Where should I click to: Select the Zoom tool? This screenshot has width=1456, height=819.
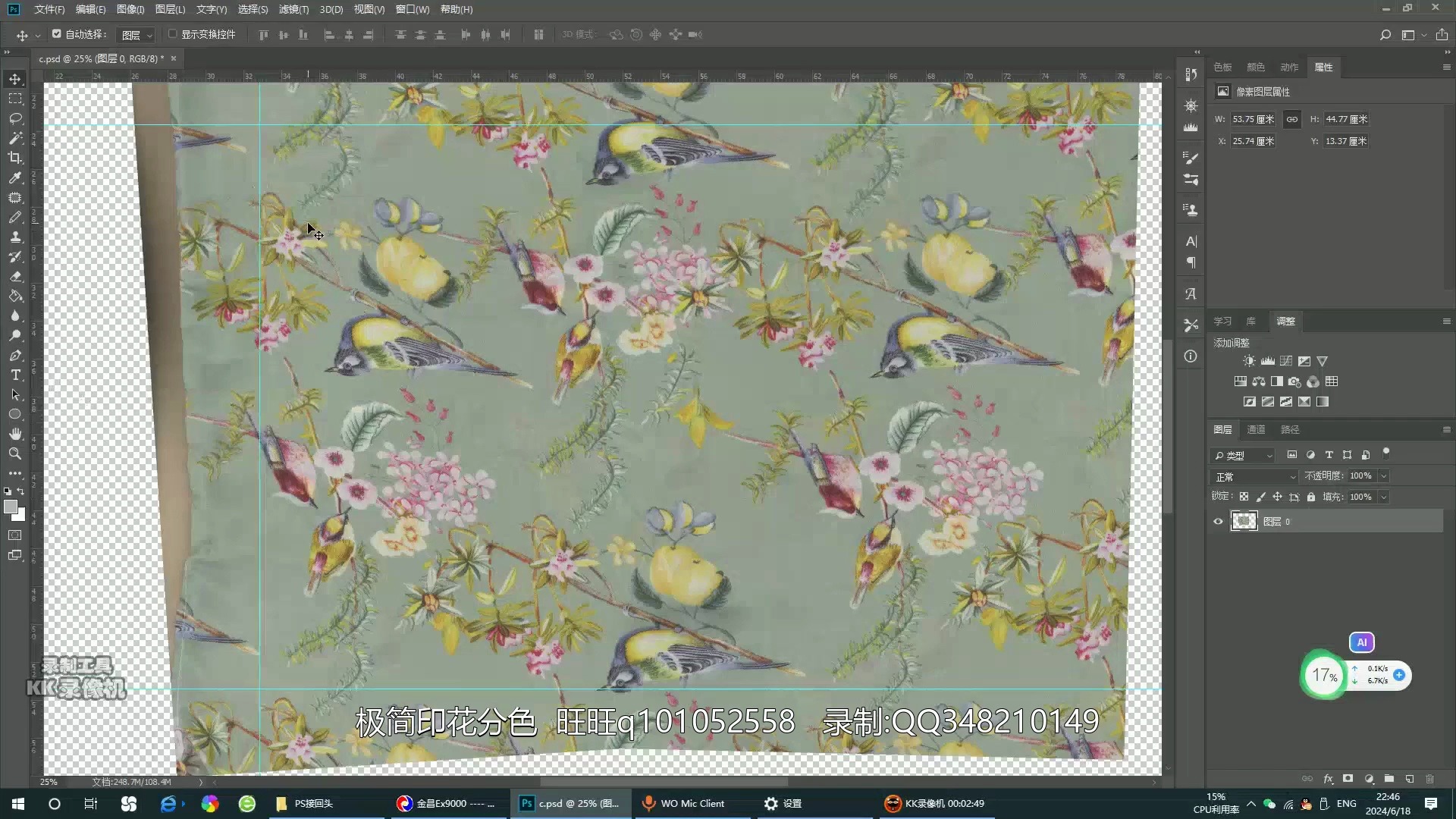point(15,453)
